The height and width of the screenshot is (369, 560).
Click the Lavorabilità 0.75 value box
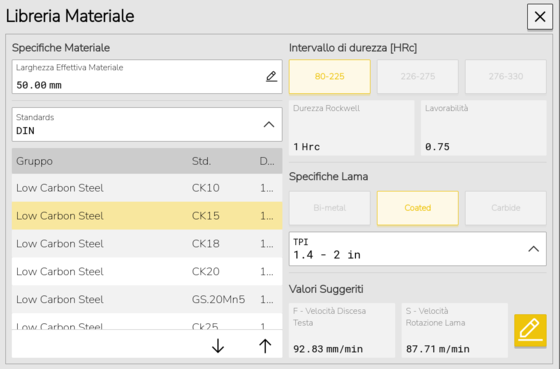[x=484, y=128]
